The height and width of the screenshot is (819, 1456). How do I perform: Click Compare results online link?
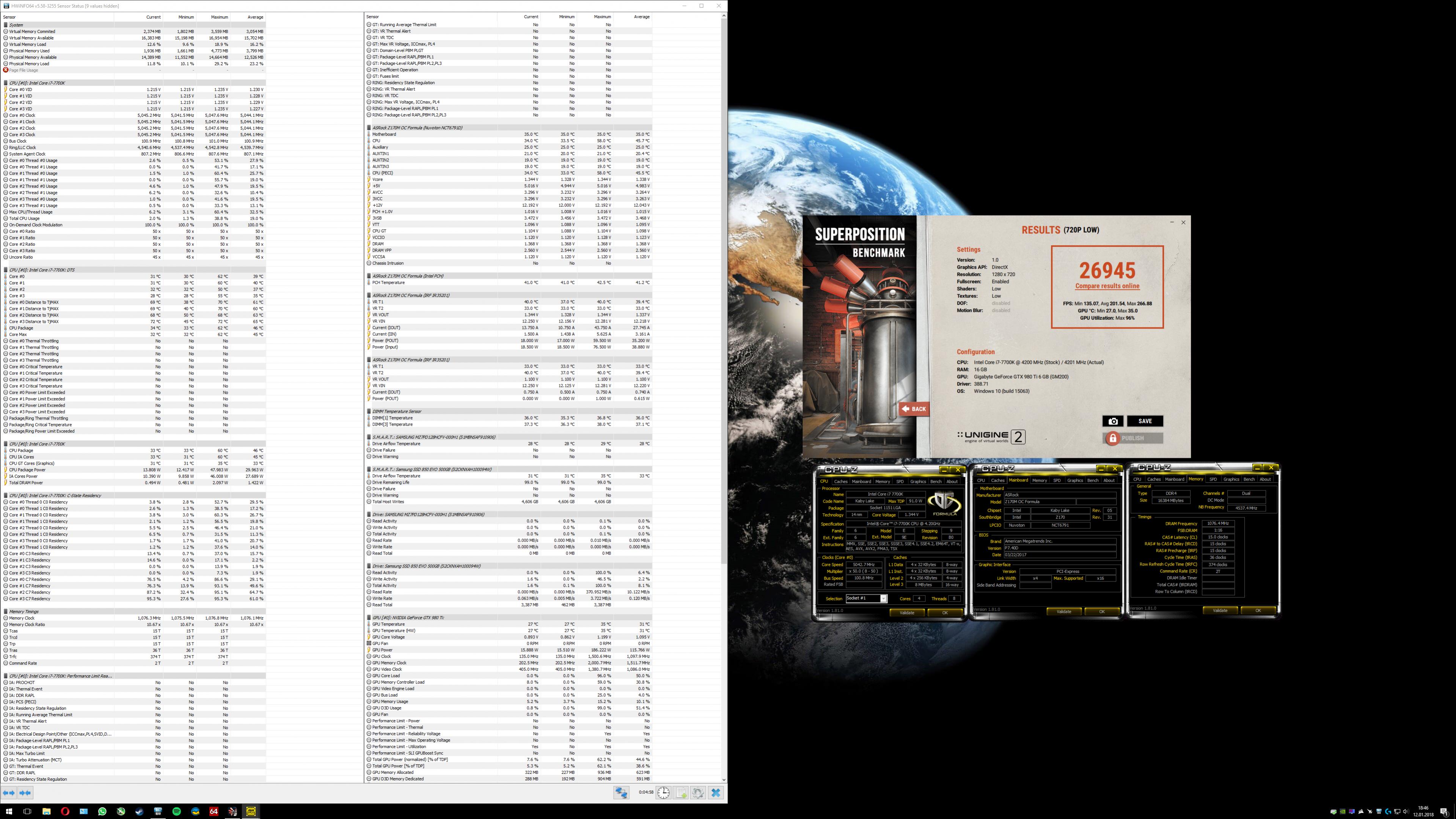[1107, 286]
